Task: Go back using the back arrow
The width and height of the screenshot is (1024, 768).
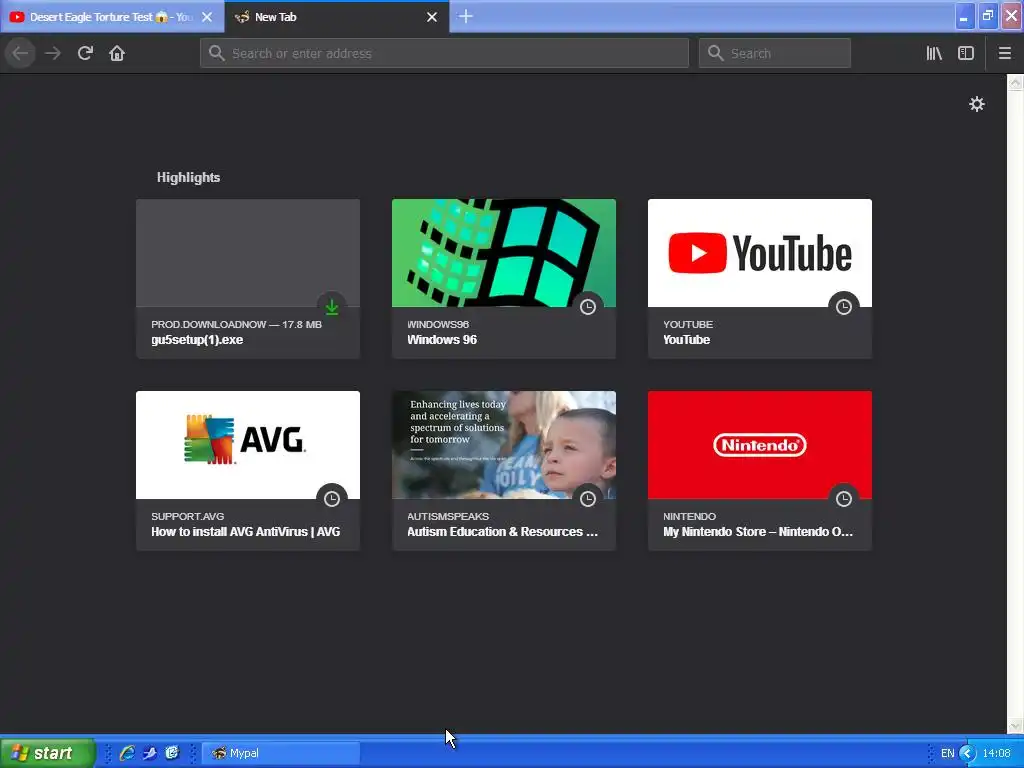Action: [x=20, y=53]
